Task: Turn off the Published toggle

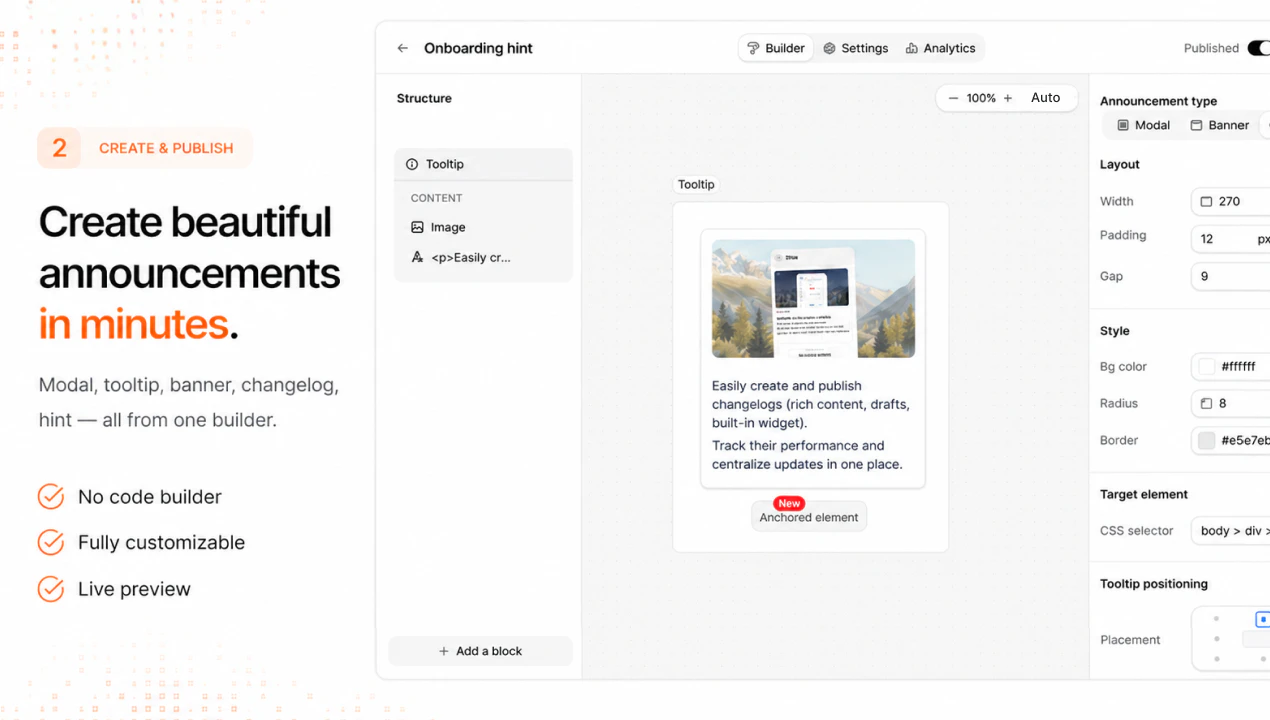Action: pos(1258,47)
